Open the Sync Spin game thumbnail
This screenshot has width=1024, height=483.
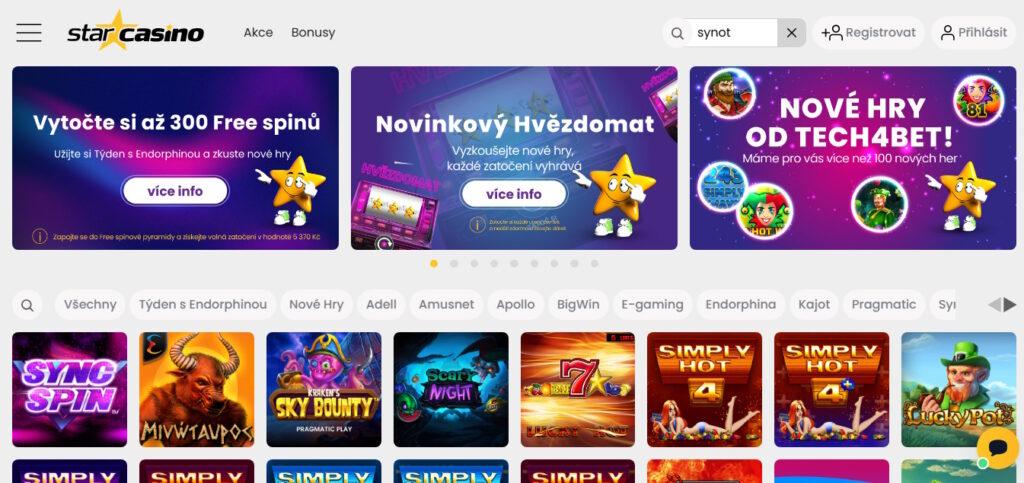[x=70, y=390]
